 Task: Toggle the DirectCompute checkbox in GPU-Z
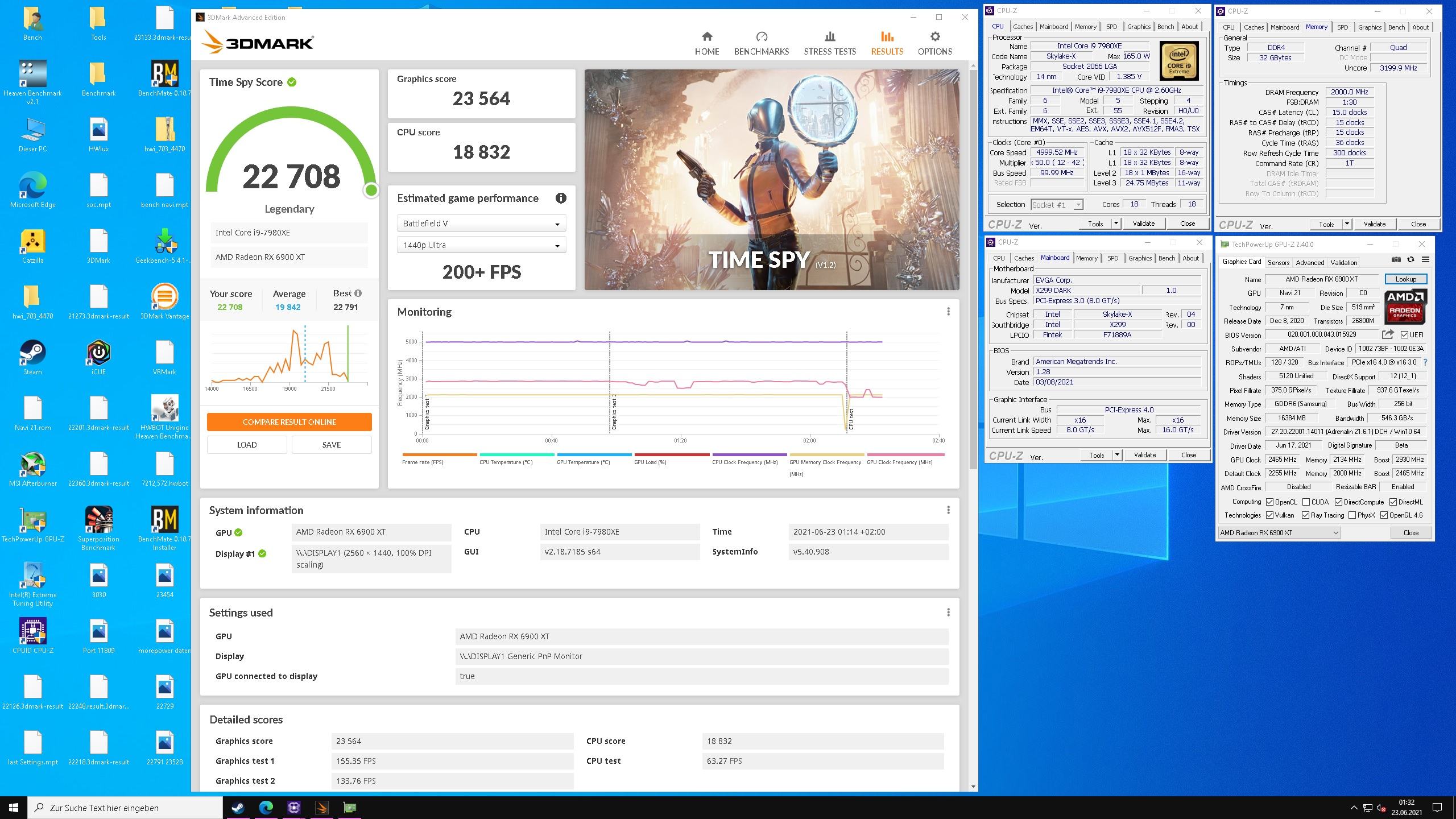click(1338, 502)
